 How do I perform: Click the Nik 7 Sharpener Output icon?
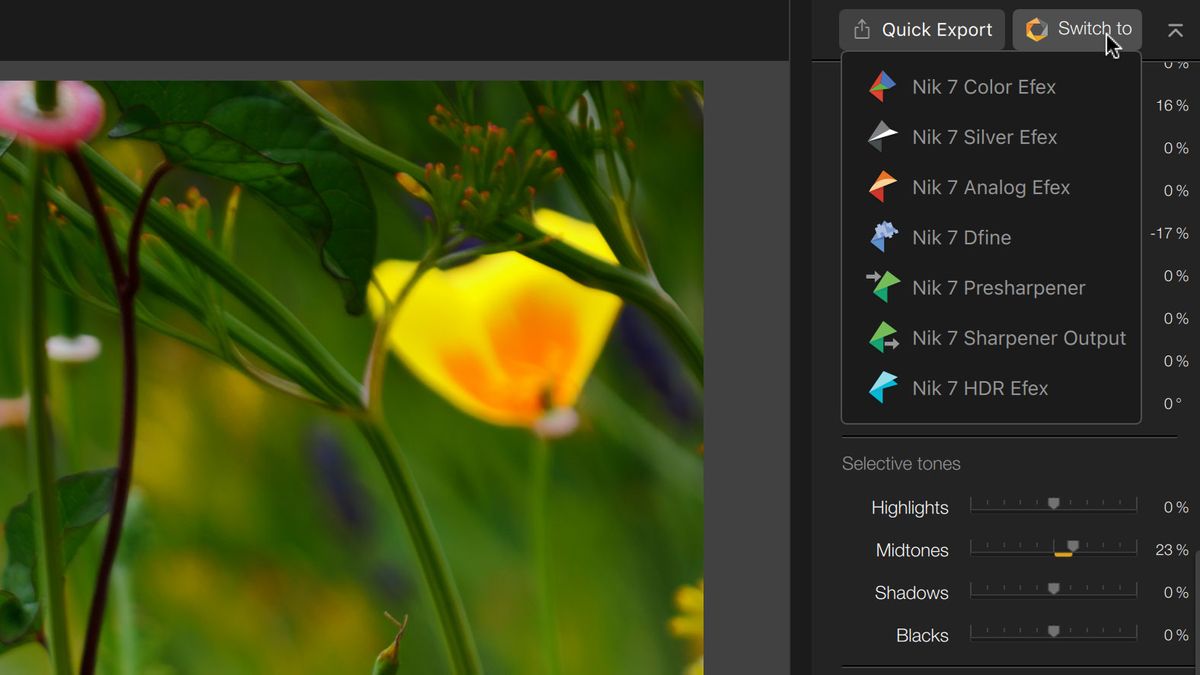tap(883, 337)
